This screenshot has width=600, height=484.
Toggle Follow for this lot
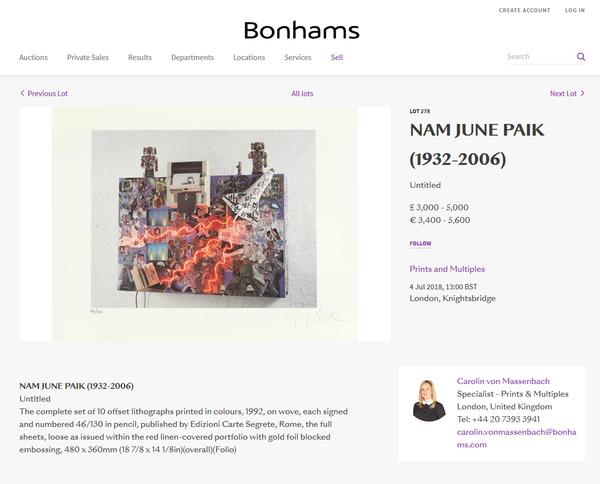pyautogui.click(x=420, y=243)
